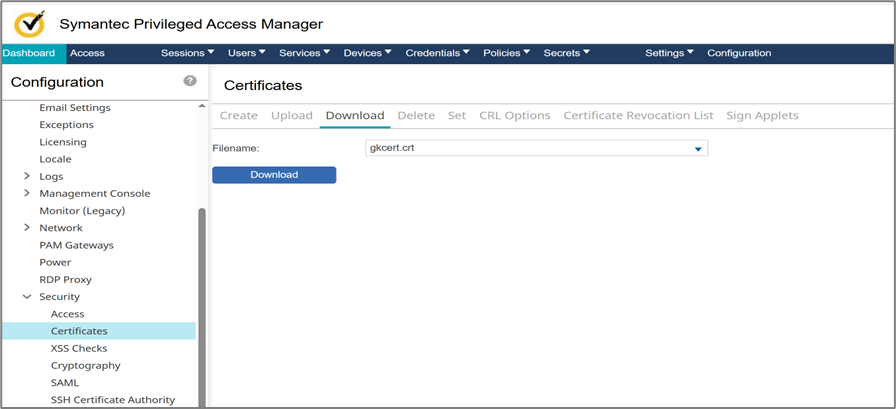Viewport: 896px width, 409px height.
Task: Expand the Network tree node
Action: [27, 228]
